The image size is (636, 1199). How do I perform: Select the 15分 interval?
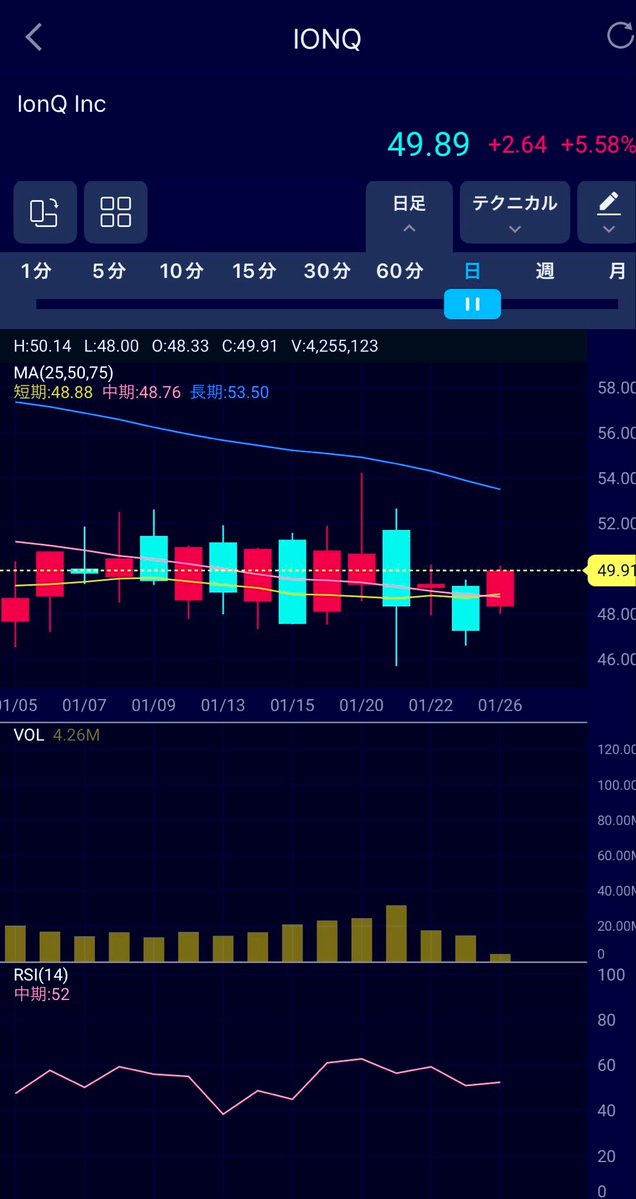click(254, 271)
